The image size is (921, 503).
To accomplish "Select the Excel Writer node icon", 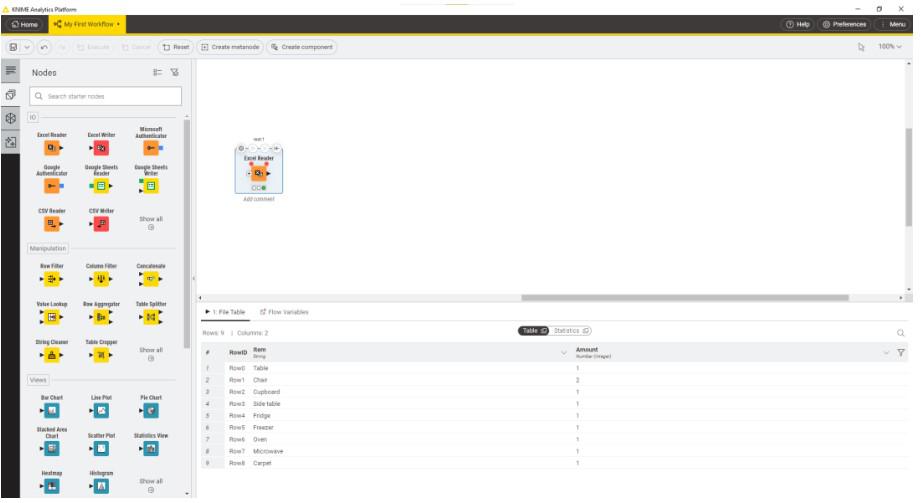I will pyautogui.click(x=101, y=147).
